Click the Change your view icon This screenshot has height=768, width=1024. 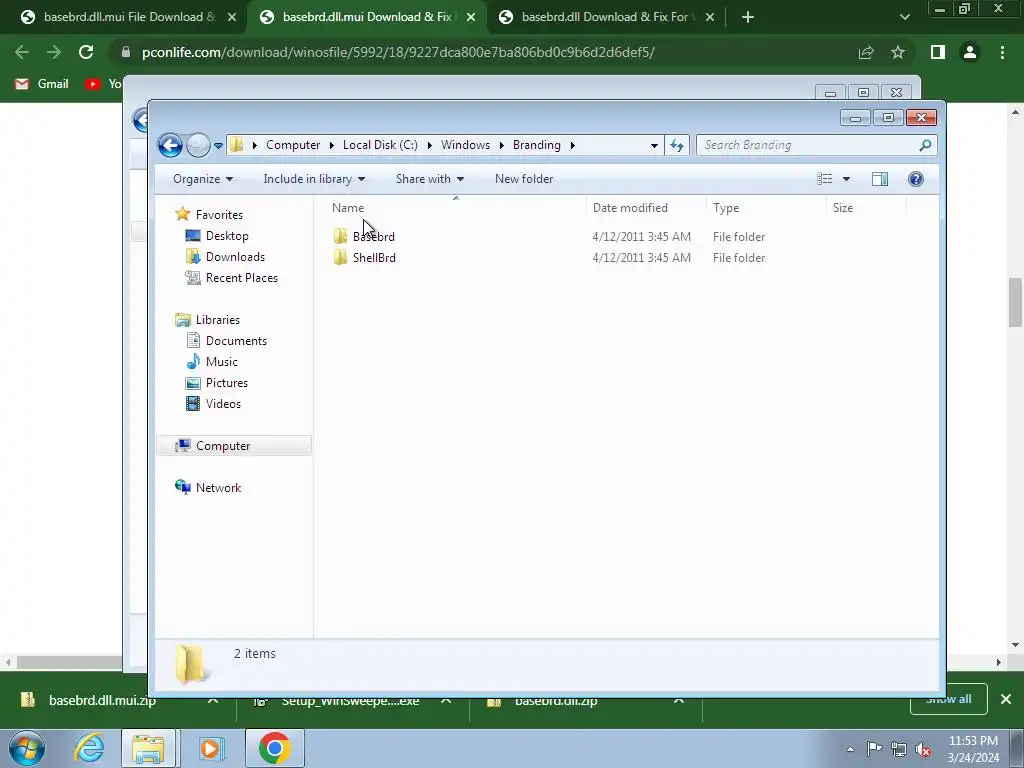(825, 179)
